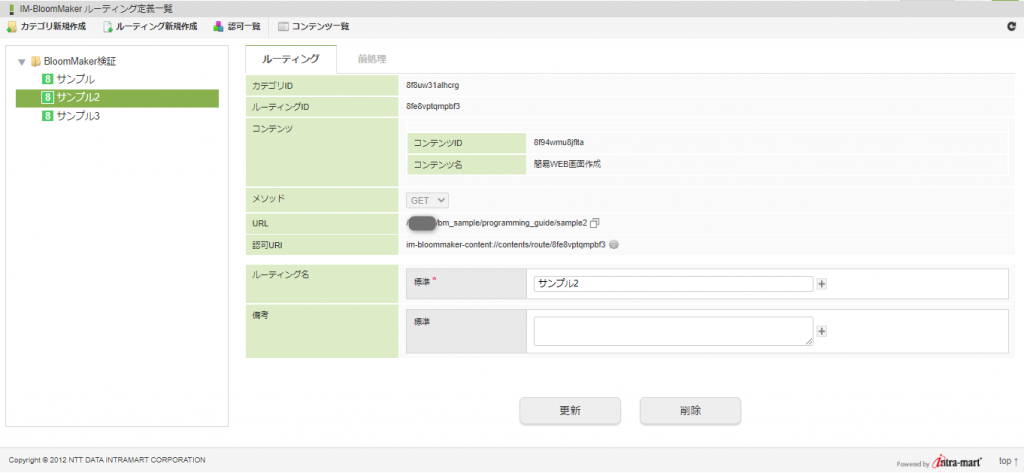Click the content ID value 8f94wmu8jflta
The image size is (1024, 473).
click(558, 142)
